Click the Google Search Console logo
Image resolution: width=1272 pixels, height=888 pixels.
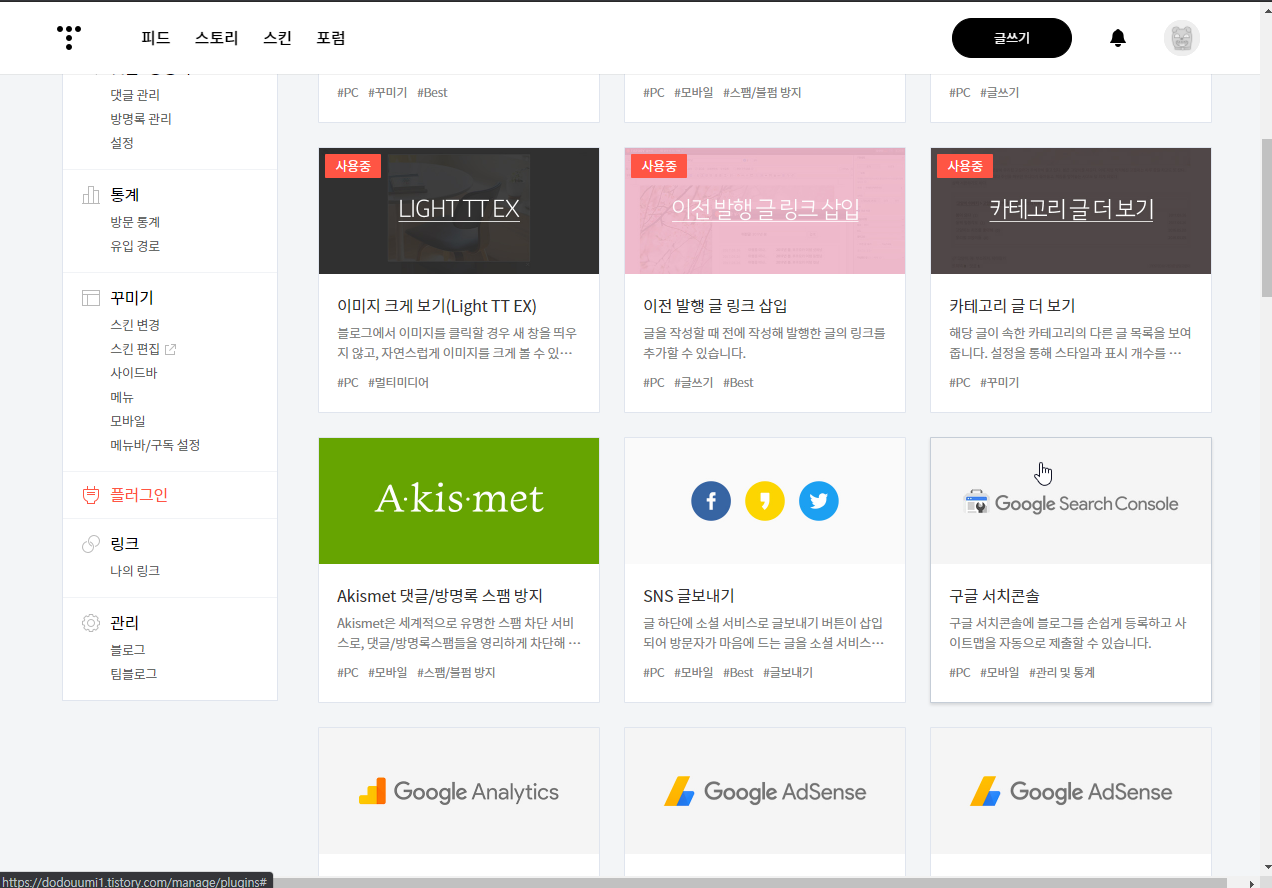point(1071,503)
